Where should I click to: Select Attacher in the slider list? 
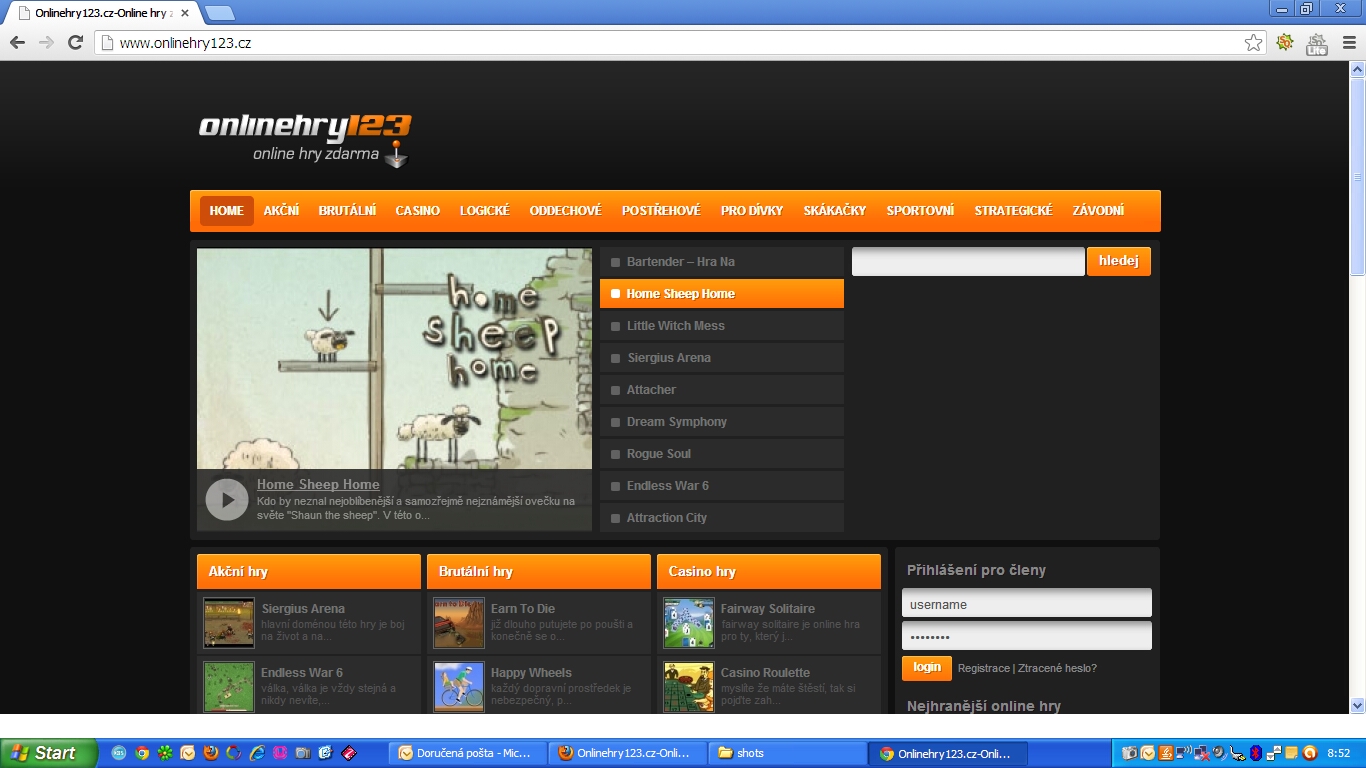[x=722, y=390]
